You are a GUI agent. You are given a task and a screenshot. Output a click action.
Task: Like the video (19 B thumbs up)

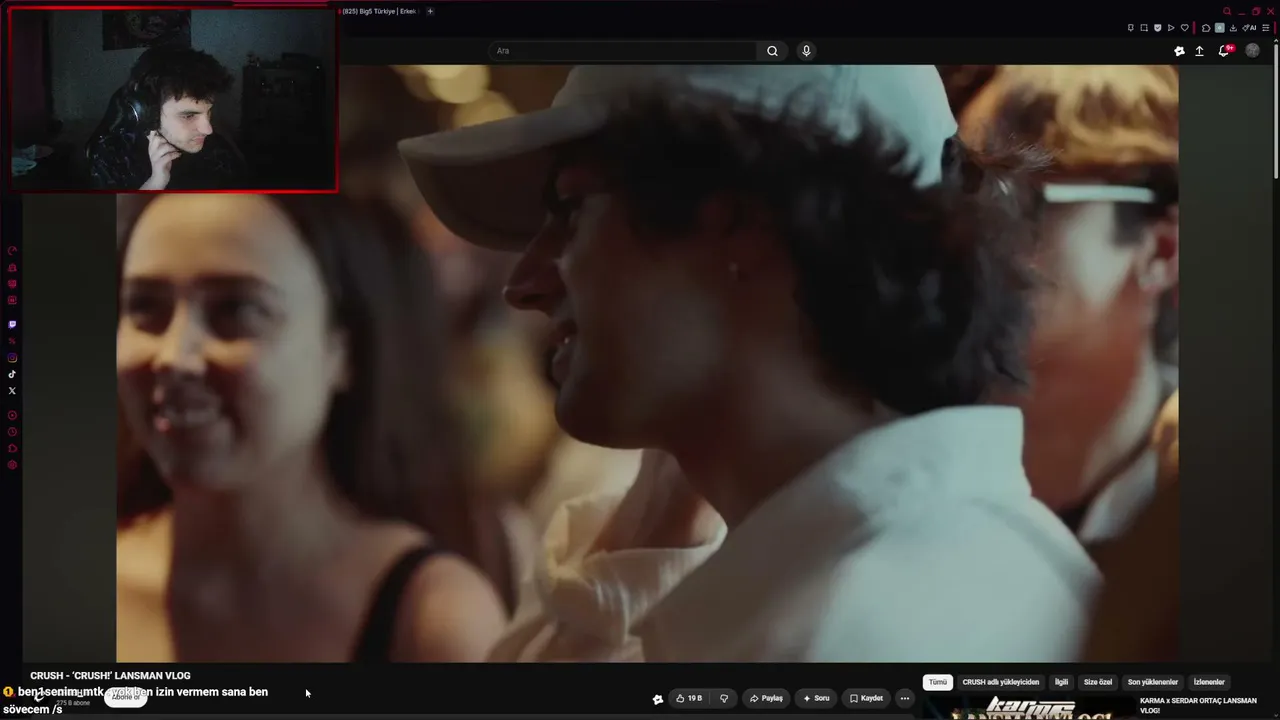(689, 698)
